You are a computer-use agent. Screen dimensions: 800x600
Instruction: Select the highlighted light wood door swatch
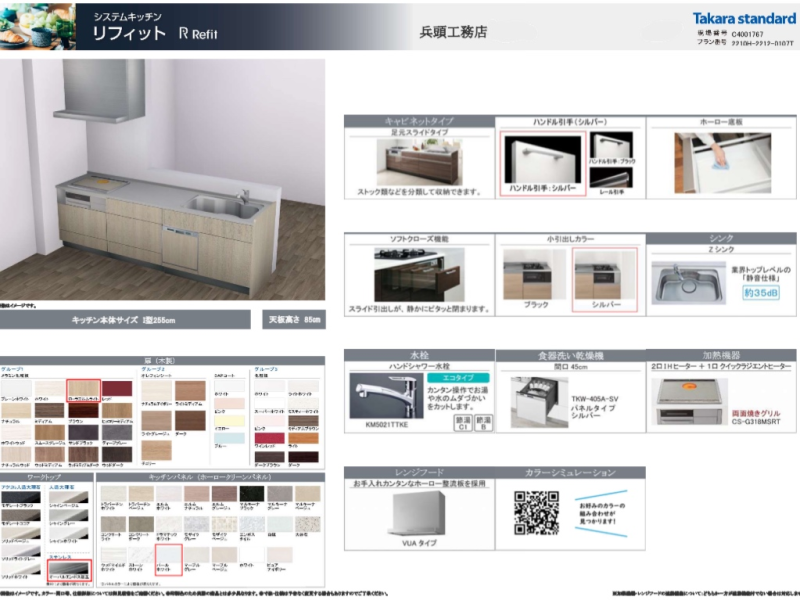(84, 390)
